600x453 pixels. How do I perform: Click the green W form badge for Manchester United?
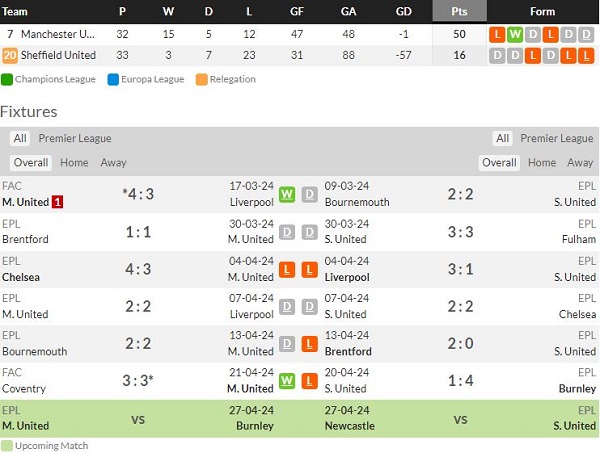pyautogui.click(x=513, y=34)
